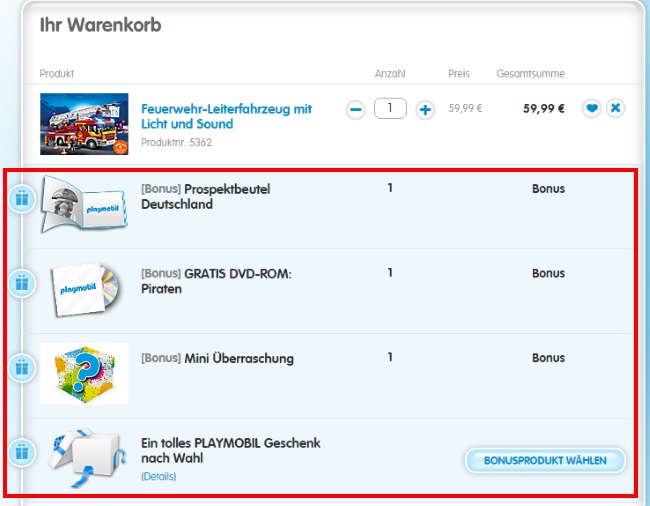Click Bonus label in DVD-ROM Piraten row
The width and height of the screenshot is (650, 506).
point(548,274)
